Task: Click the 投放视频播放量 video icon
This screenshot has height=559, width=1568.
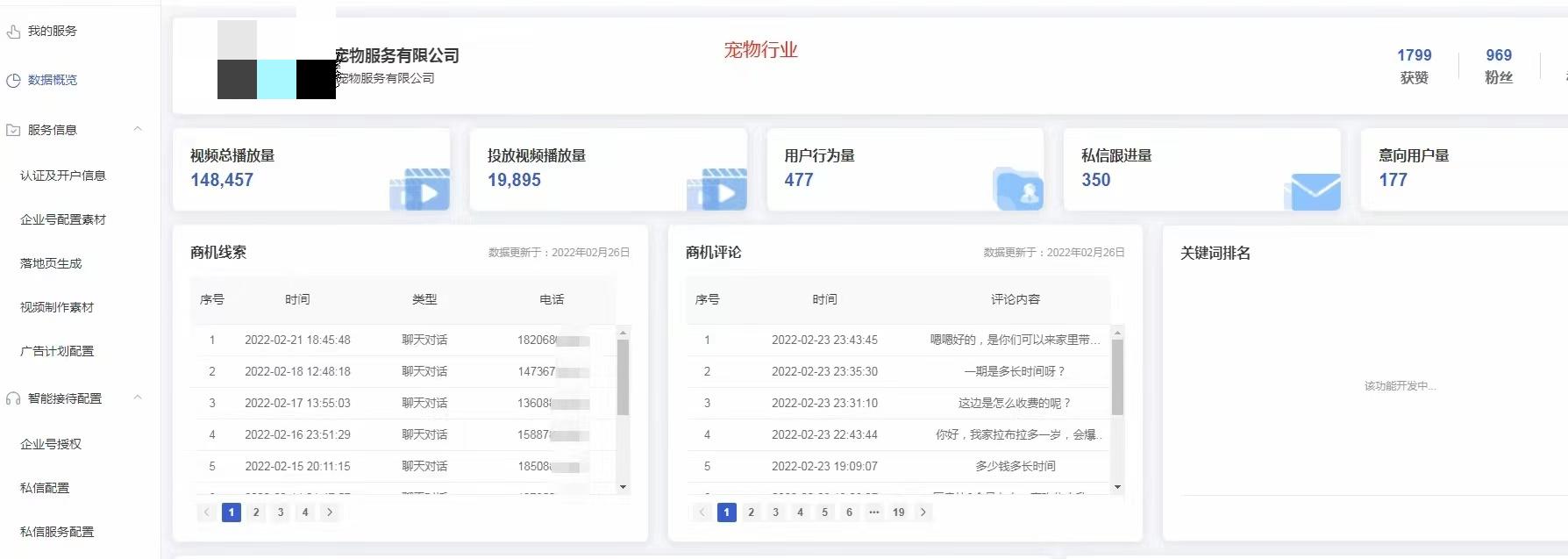Action: tap(717, 190)
